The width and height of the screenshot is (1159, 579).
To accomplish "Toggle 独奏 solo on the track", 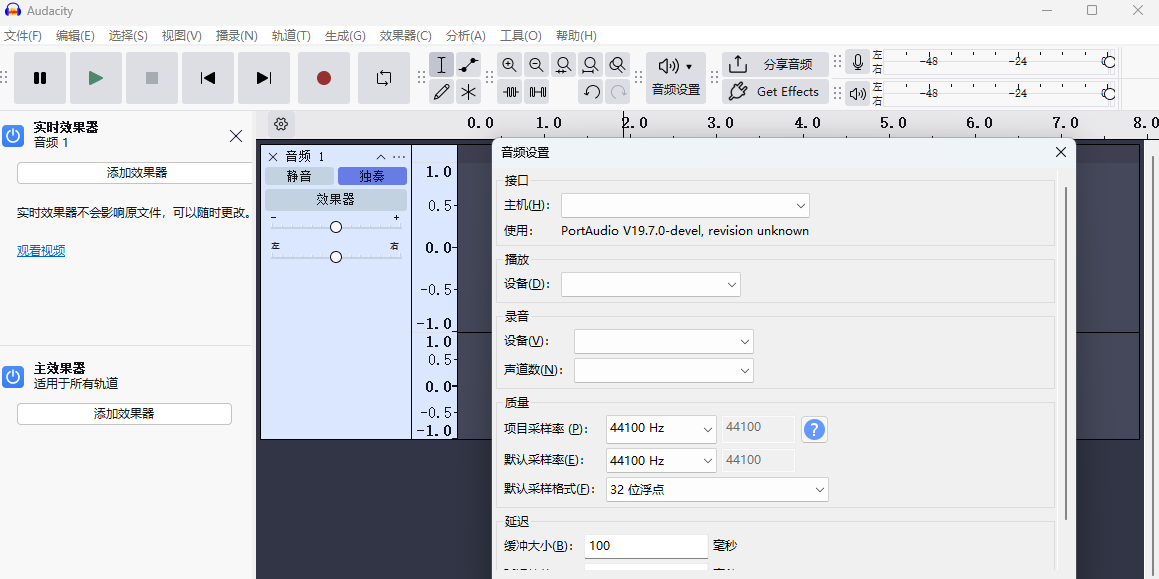I will tap(372, 176).
